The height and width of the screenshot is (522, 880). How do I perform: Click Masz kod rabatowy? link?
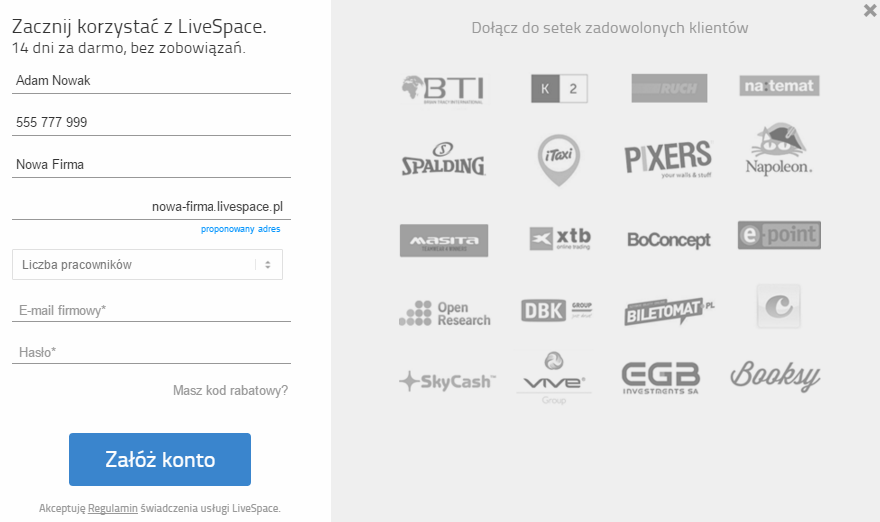(x=230, y=390)
